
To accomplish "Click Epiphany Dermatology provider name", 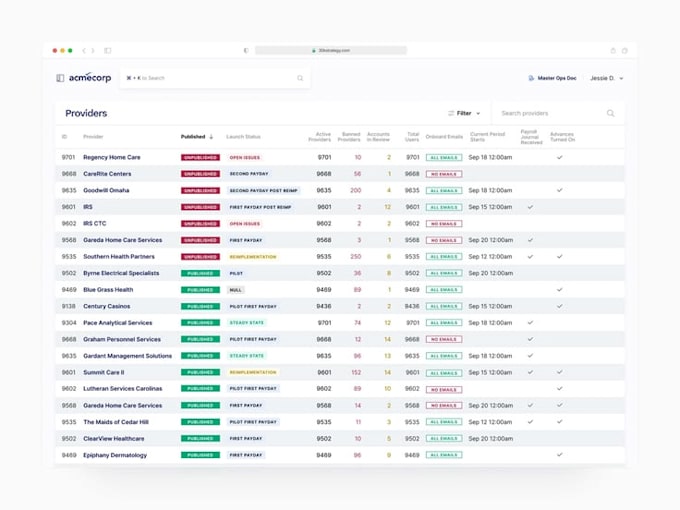I will tap(115, 455).
